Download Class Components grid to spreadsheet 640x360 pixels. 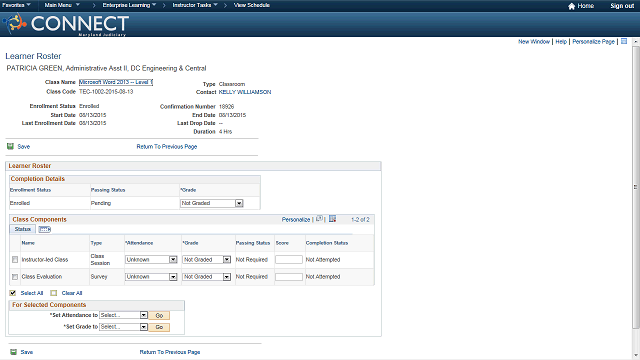333,219
